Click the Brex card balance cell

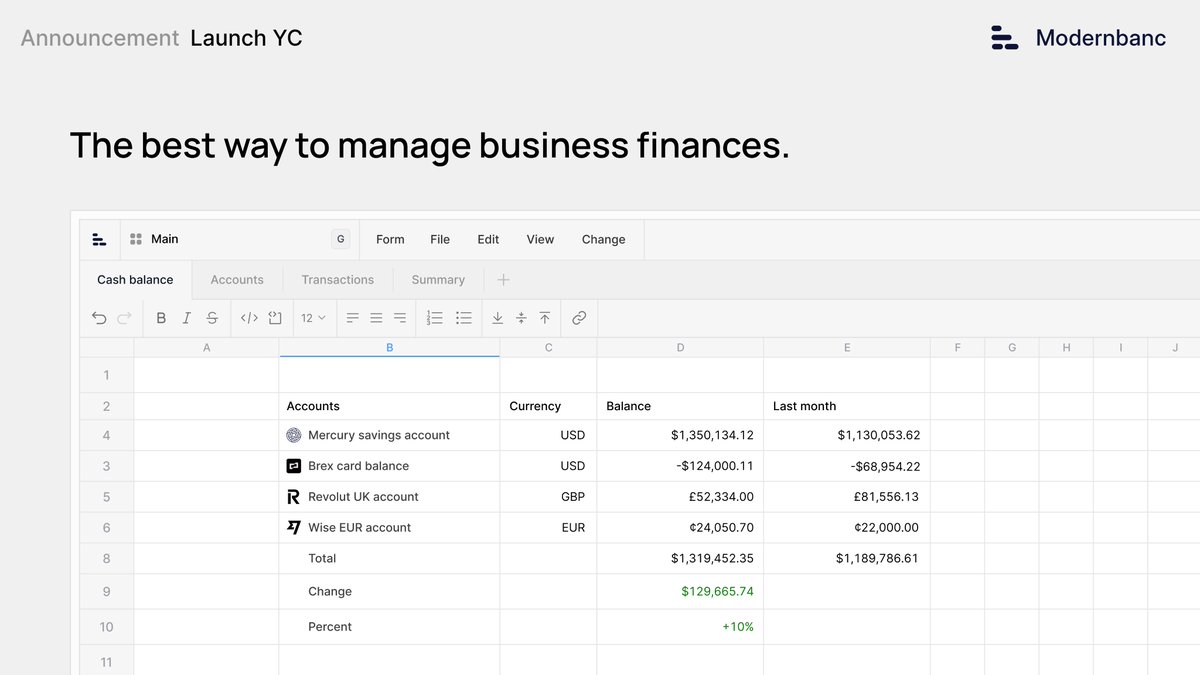coord(389,466)
